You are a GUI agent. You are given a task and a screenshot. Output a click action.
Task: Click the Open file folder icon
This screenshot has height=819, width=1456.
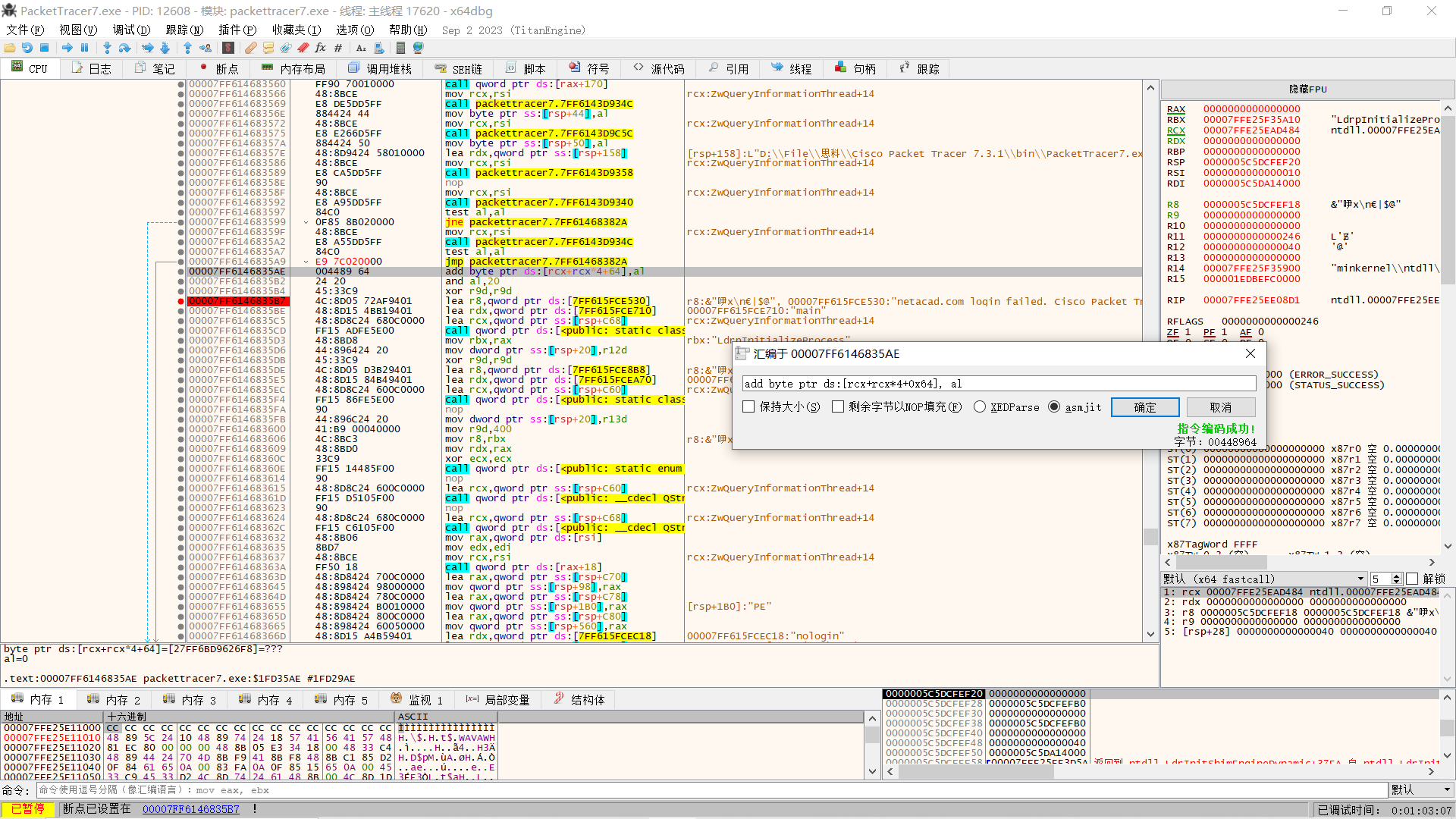(x=10, y=48)
